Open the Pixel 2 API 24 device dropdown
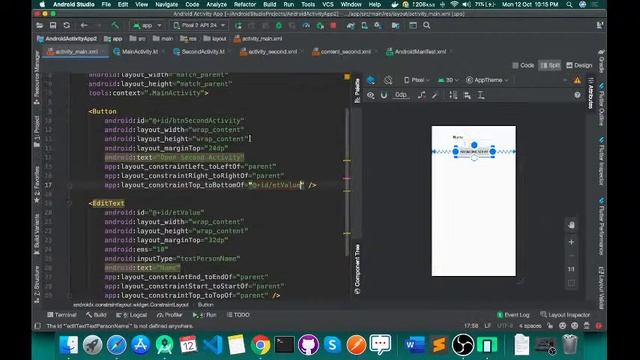 199,25
